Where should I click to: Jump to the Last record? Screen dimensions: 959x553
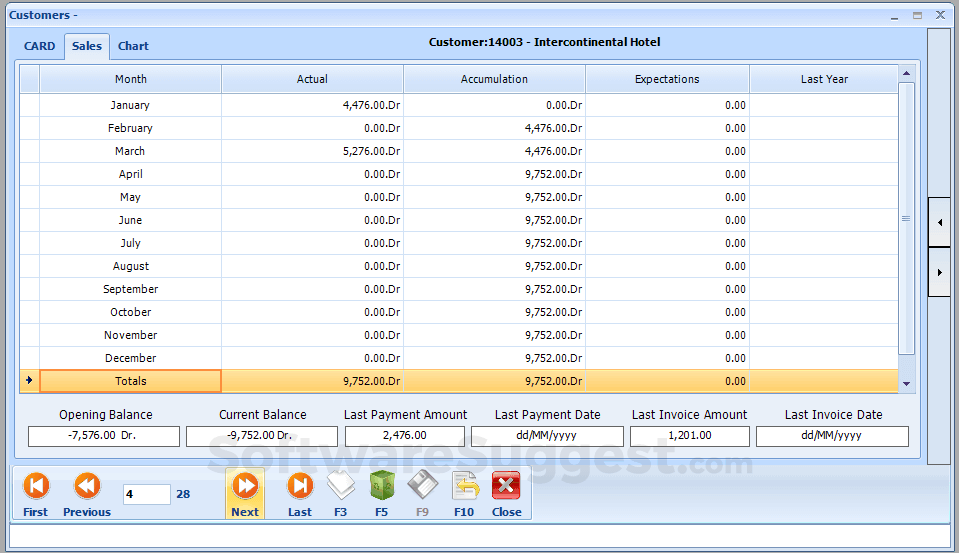[x=300, y=494]
